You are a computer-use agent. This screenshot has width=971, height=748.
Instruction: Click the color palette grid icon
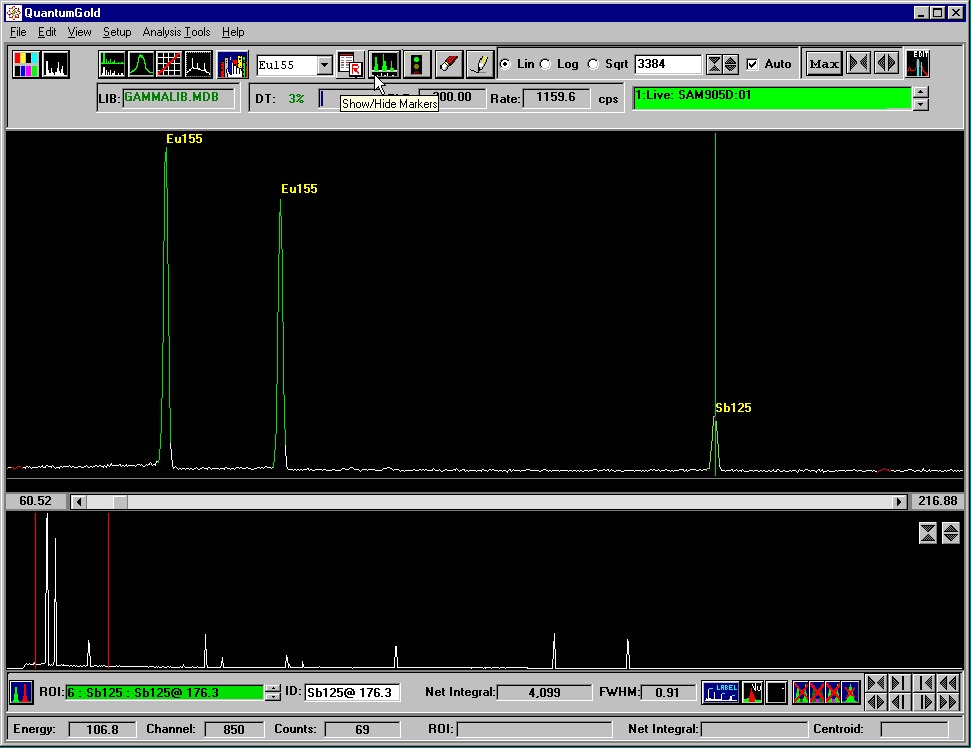tap(26, 65)
